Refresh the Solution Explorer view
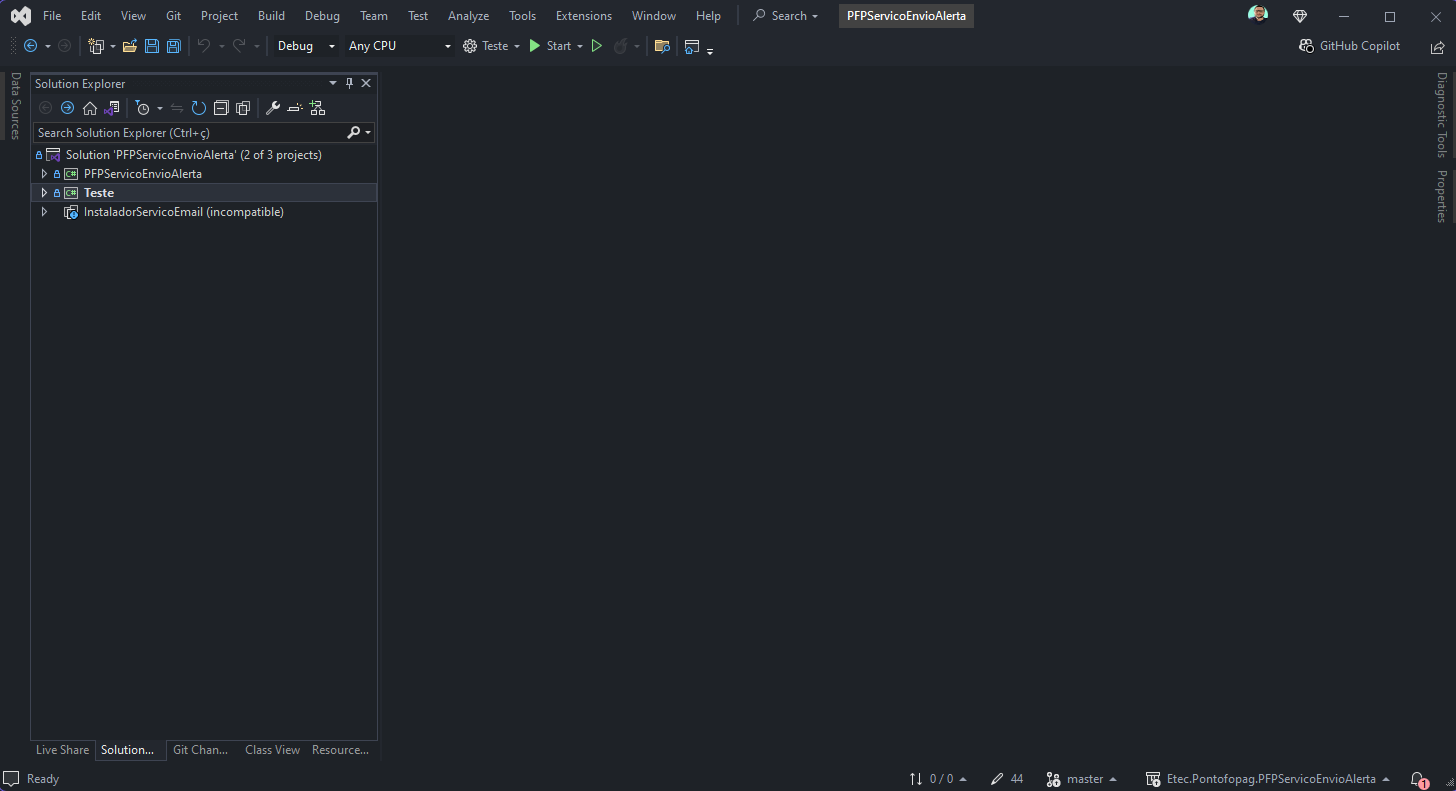Image resolution: width=1456 pixels, height=791 pixels. pyautogui.click(x=199, y=108)
